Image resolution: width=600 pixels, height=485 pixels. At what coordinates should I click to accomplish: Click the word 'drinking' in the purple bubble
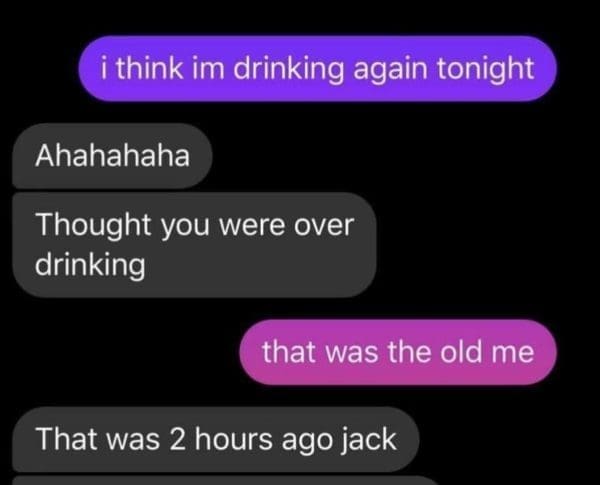pyautogui.click(x=289, y=70)
